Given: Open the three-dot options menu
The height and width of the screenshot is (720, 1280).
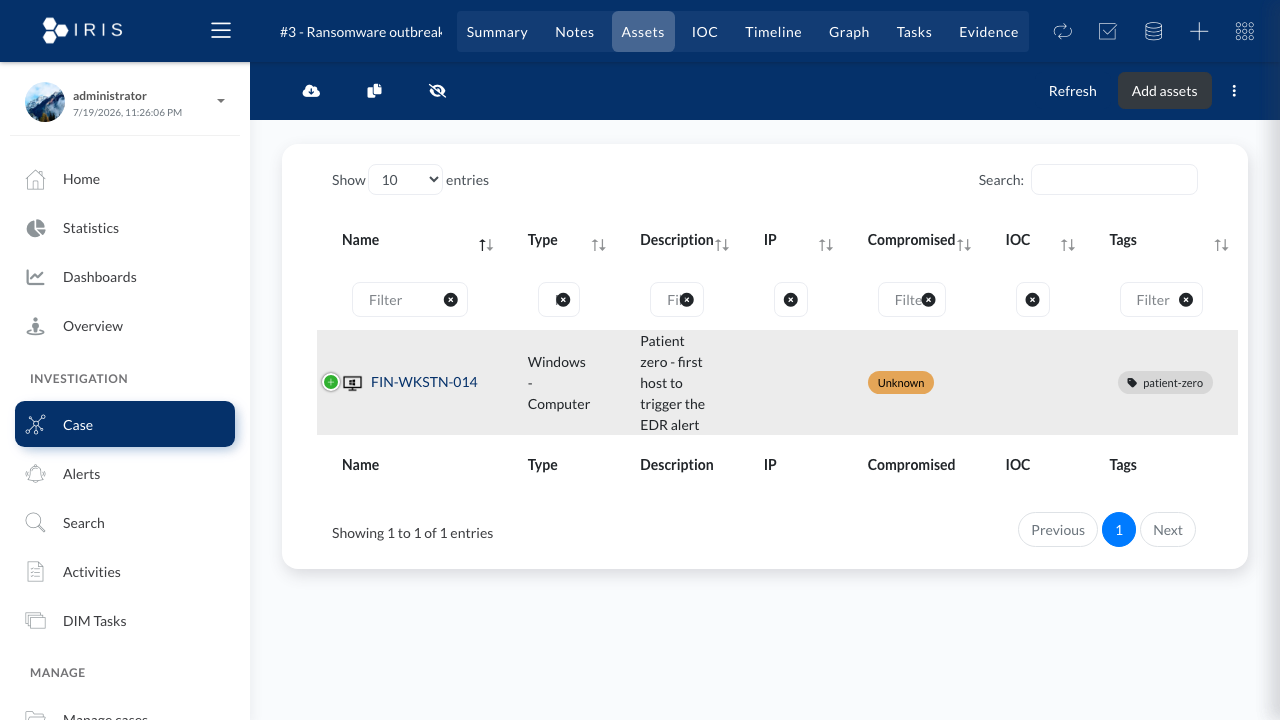Looking at the screenshot, I should tap(1234, 91).
